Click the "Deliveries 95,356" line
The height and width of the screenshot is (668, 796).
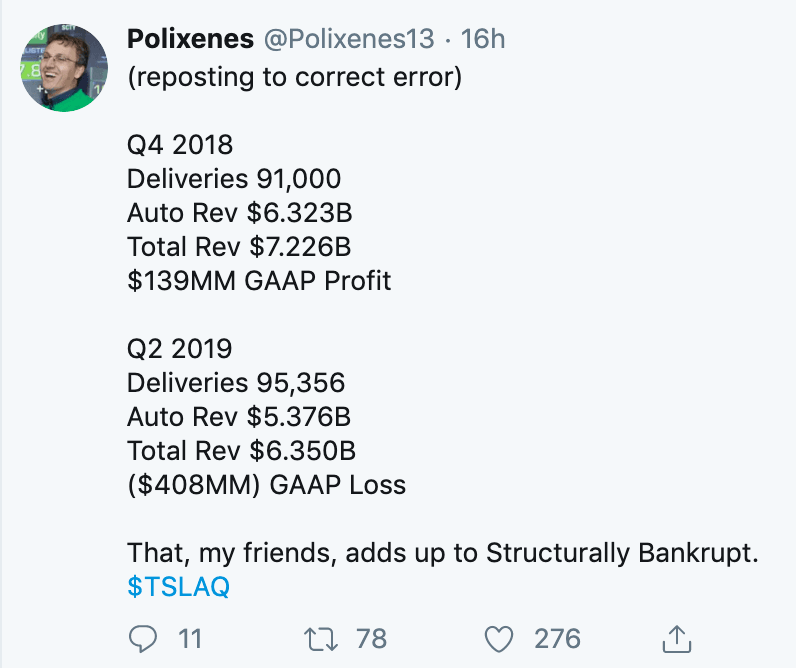pyautogui.click(x=236, y=383)
